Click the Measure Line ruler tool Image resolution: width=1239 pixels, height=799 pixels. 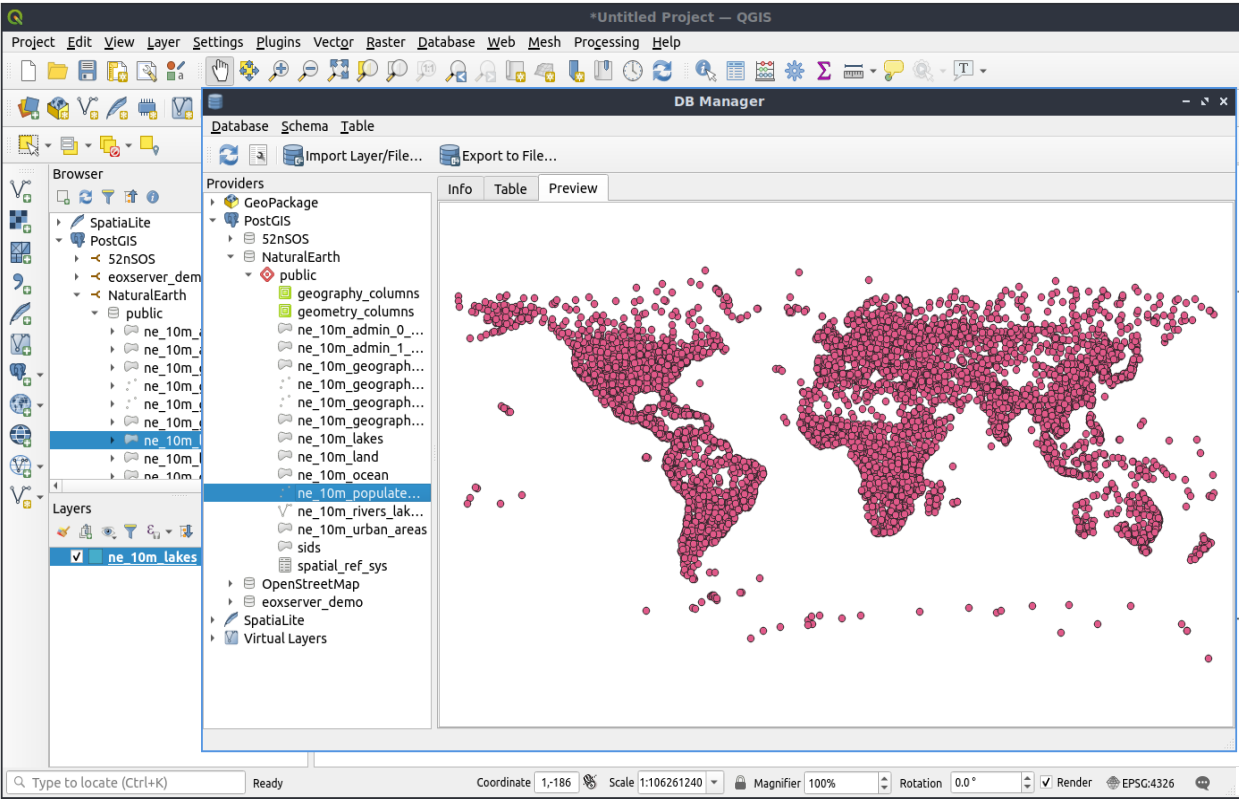853,70
